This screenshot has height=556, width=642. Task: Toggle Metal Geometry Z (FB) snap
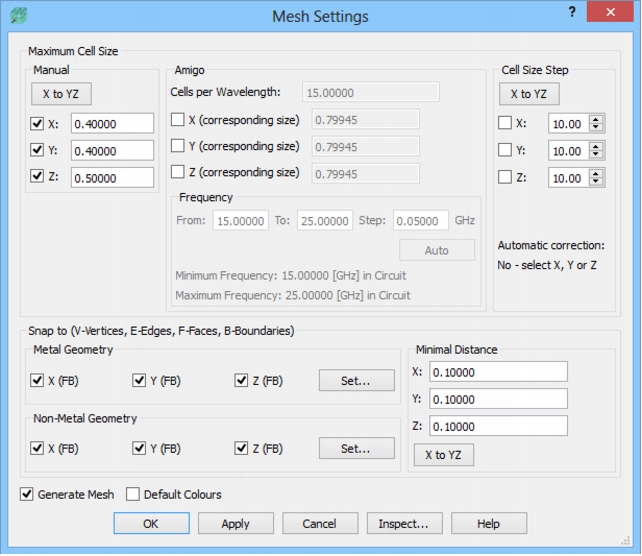241,380
